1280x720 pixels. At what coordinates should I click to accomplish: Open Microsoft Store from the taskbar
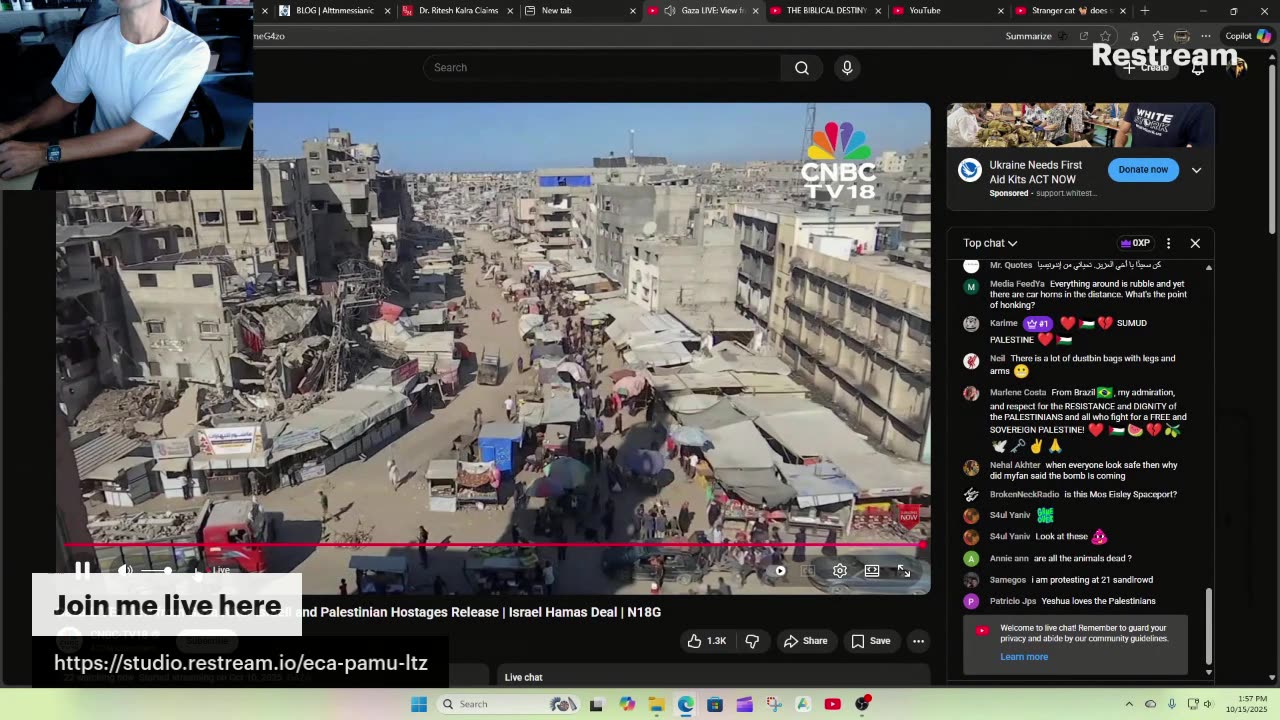(x=715, y=704)
